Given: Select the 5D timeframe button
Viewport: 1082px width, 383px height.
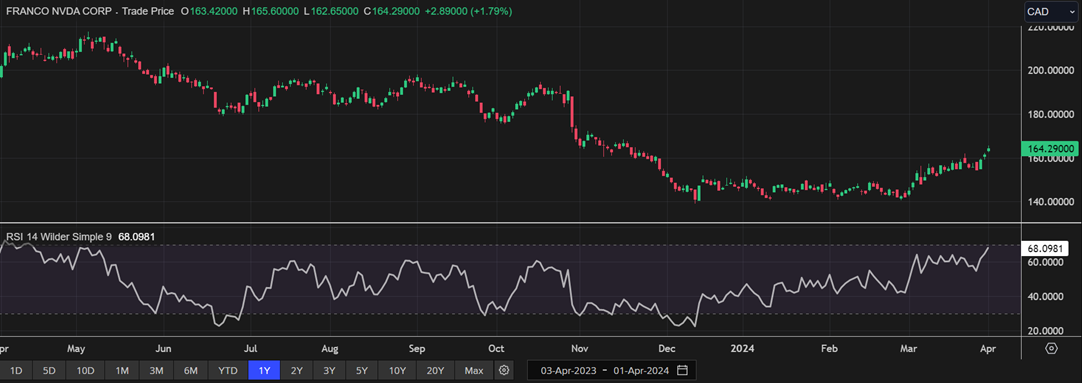Looking at the screenshot, I should click(x=49, y=371).
